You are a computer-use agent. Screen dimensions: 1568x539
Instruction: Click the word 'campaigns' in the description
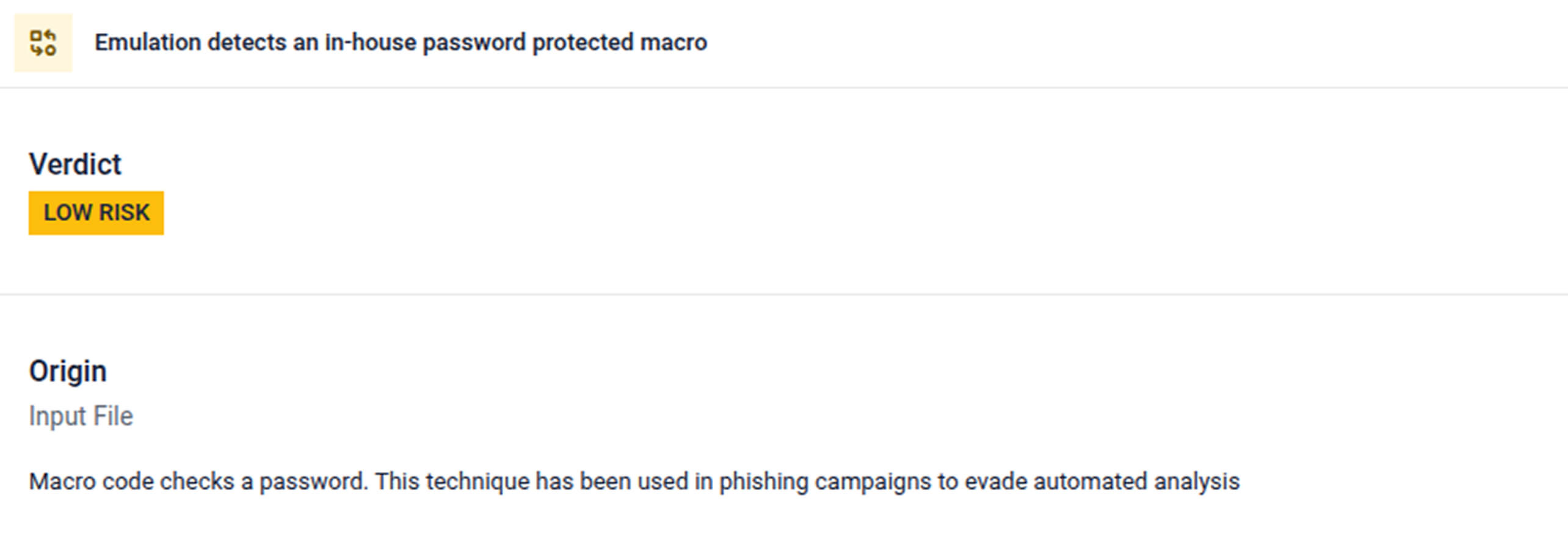873,482
